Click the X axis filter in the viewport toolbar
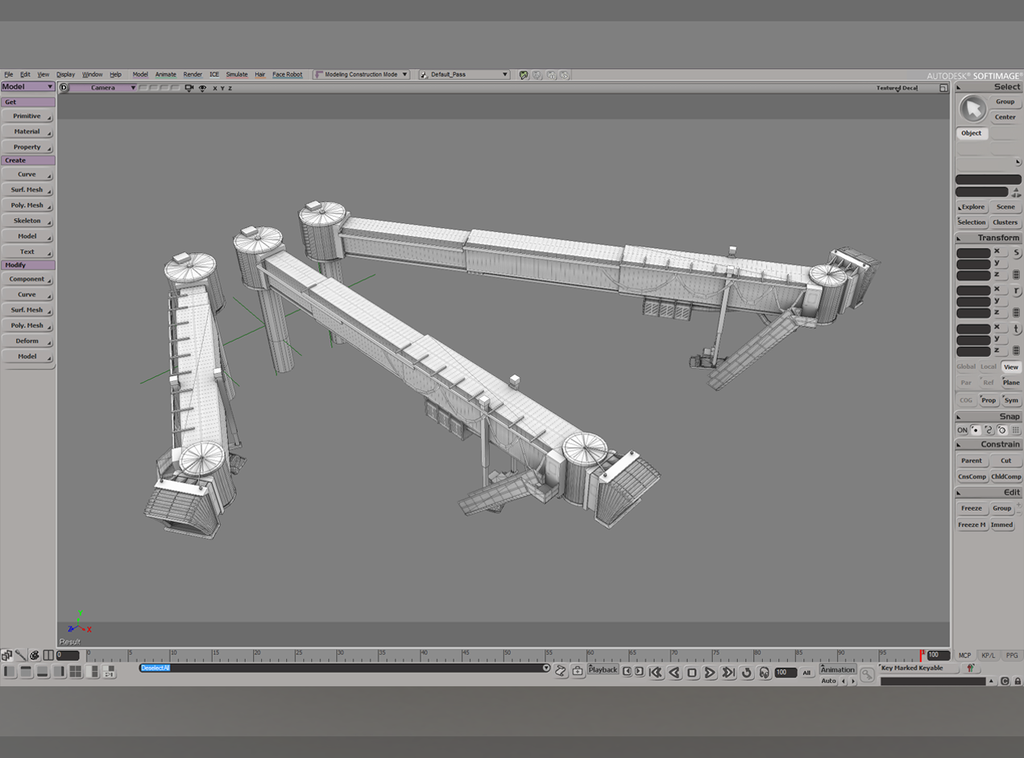This screenshot has height=758, width=1024. [x=216, y=88]
